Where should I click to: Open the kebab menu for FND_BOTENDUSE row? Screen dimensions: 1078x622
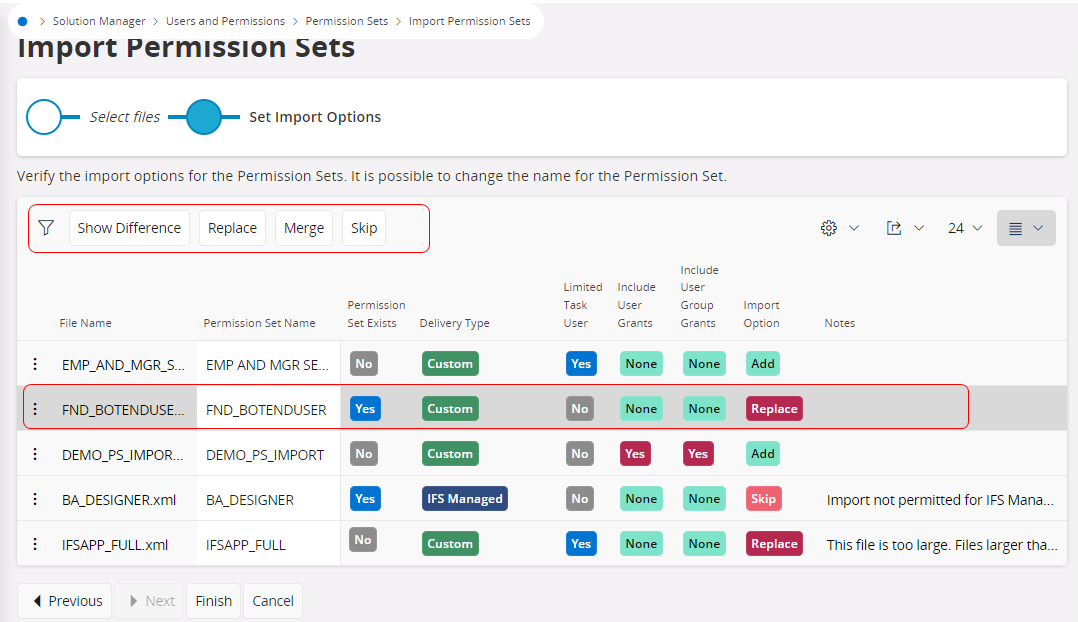click(35, 408)
